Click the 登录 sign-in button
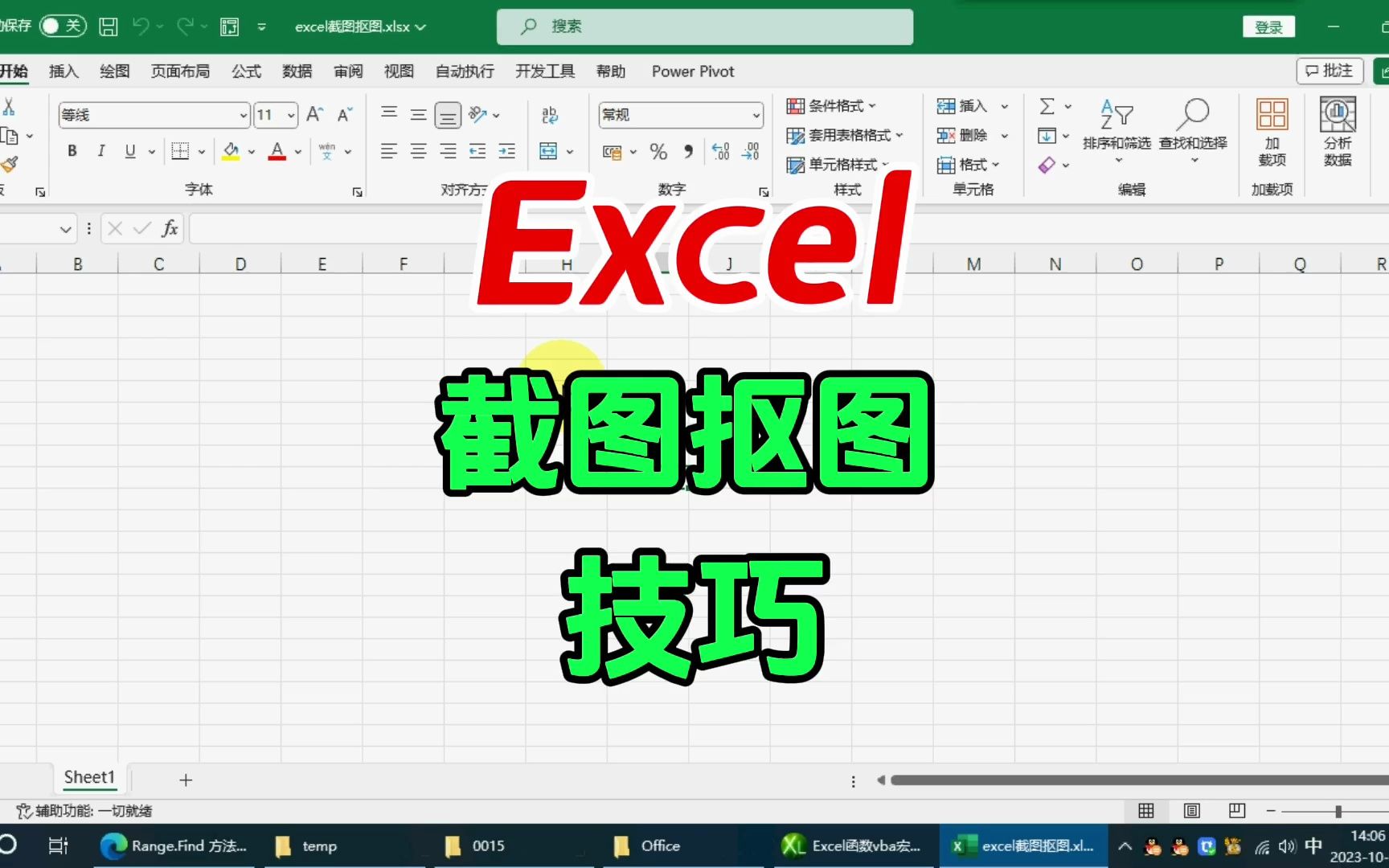This screenshot has width=1389, height=868. tap(1268, 26)
